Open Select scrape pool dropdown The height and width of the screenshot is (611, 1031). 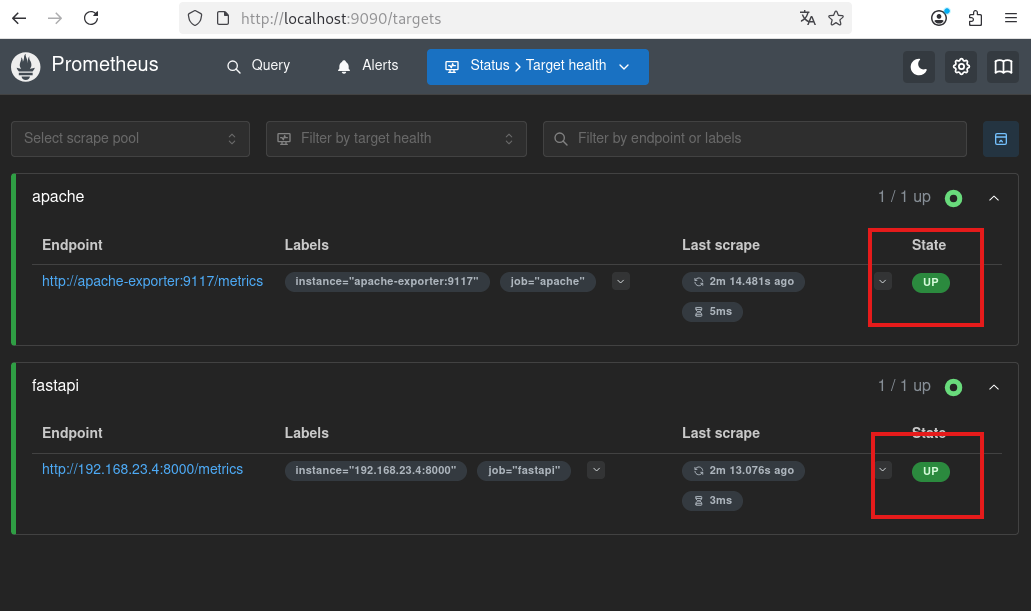tap(130, 139)
